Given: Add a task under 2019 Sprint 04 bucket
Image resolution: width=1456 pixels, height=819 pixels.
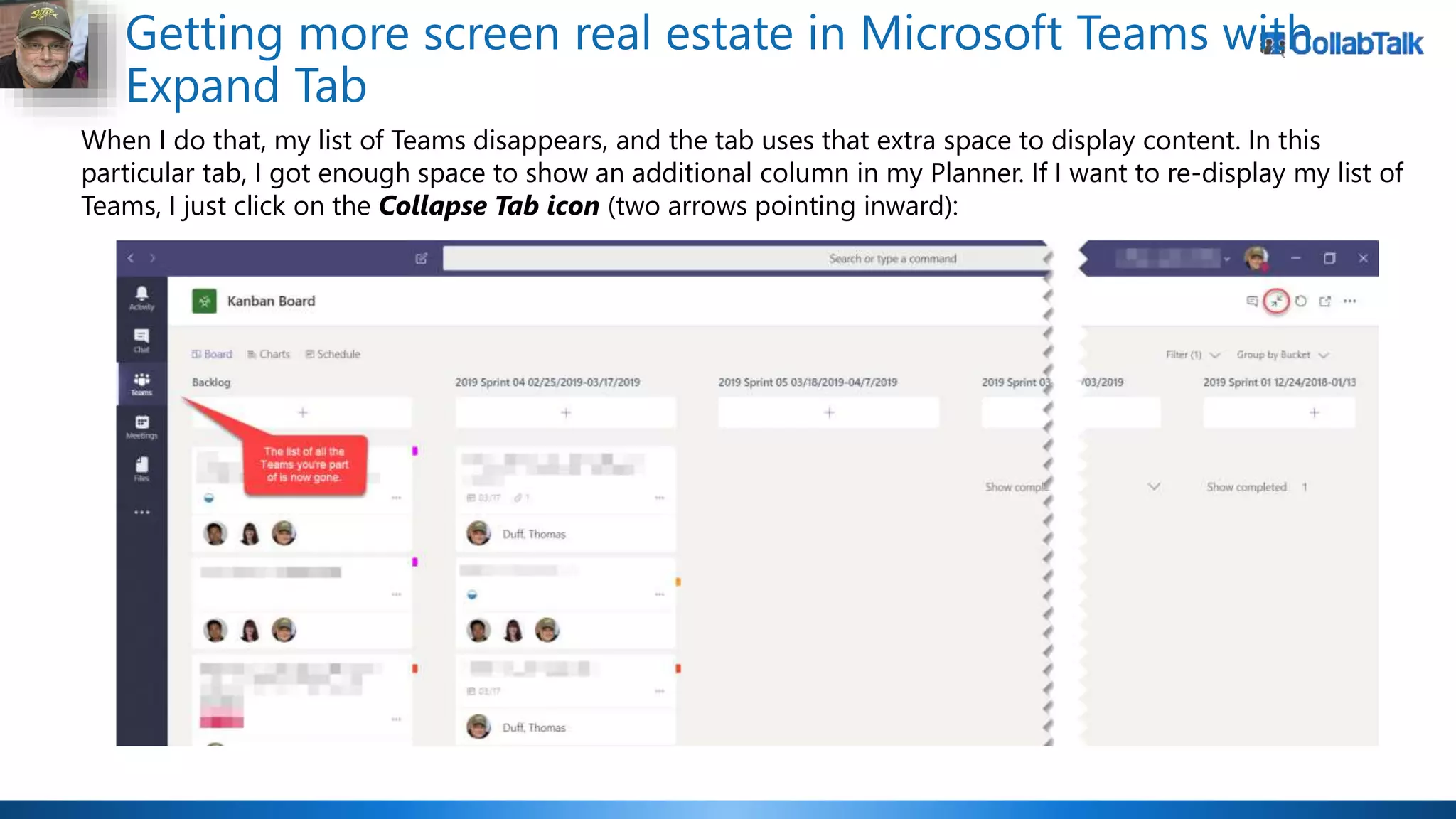Looking at the screenshot, I should click(x=566, y=412).
